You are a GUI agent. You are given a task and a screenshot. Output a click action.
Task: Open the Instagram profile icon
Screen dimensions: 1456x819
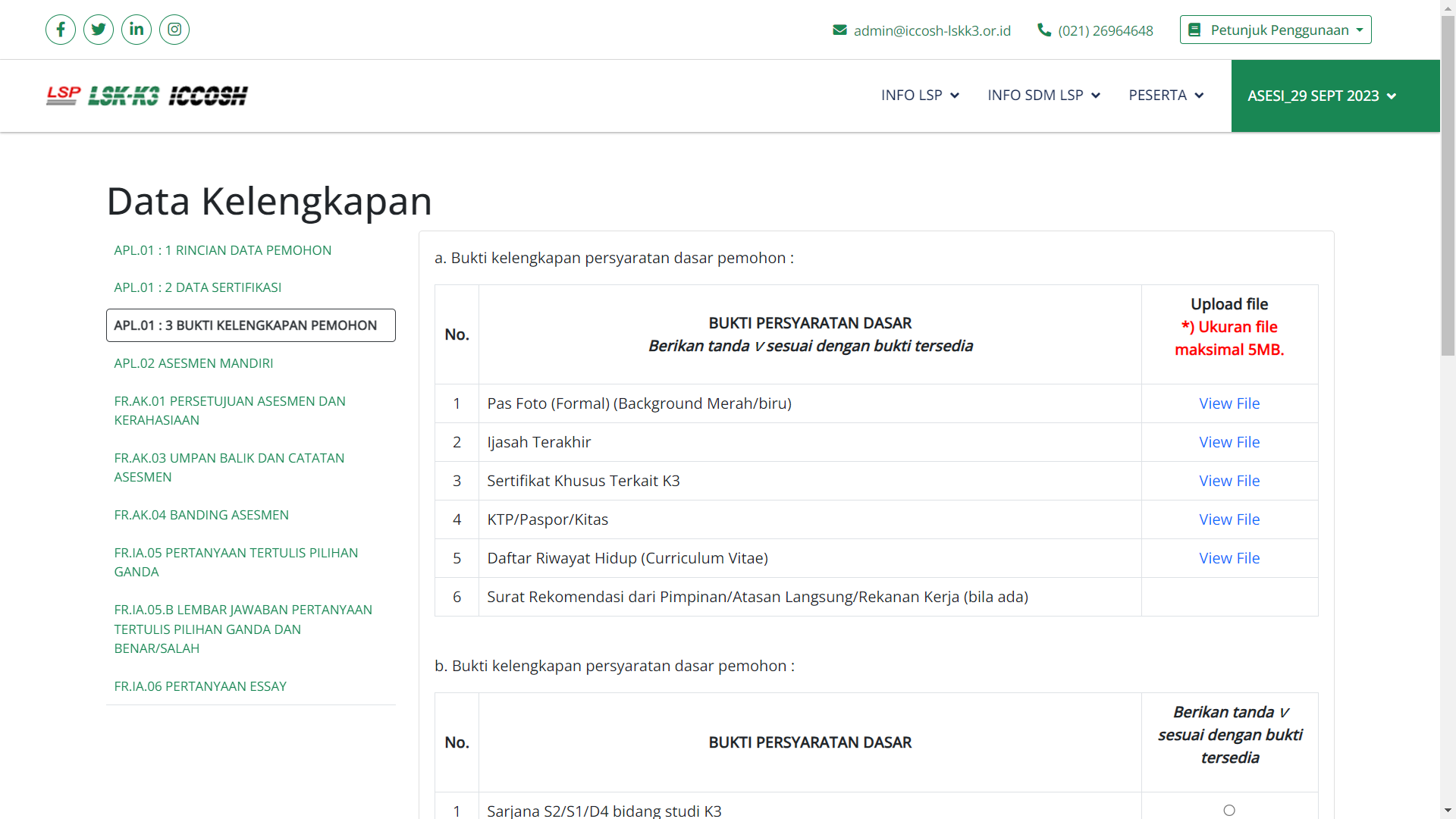[x=174, y=30]
